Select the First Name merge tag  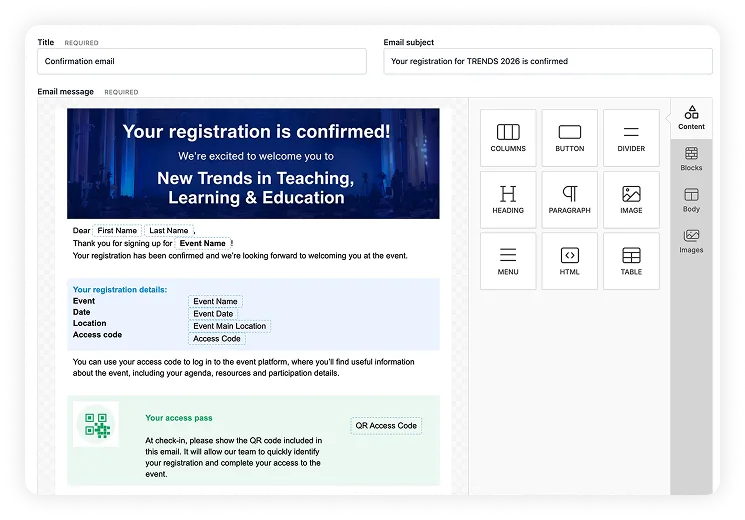(117, 231)
